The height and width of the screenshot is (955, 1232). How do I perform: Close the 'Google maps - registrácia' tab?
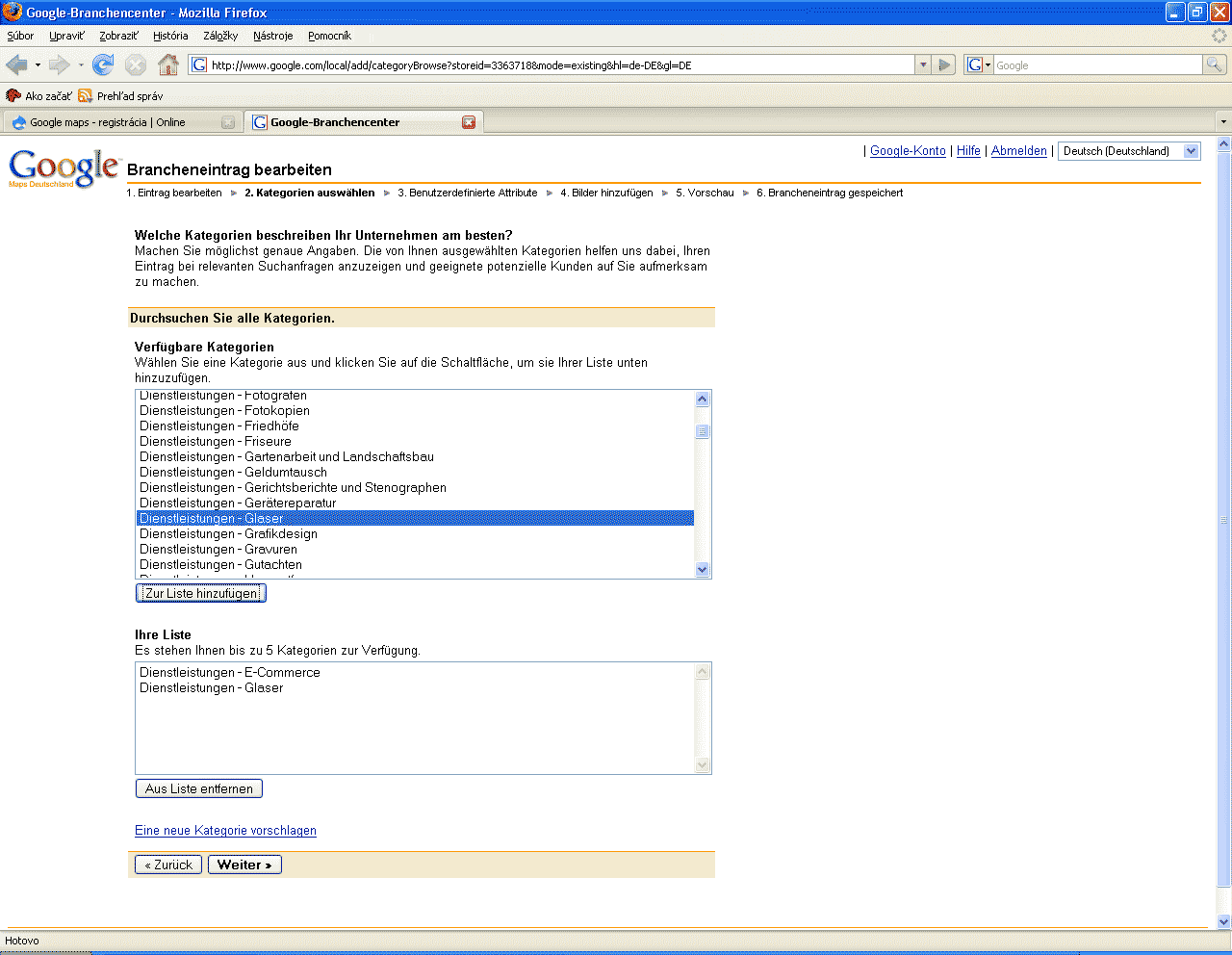tap(228, 122)
